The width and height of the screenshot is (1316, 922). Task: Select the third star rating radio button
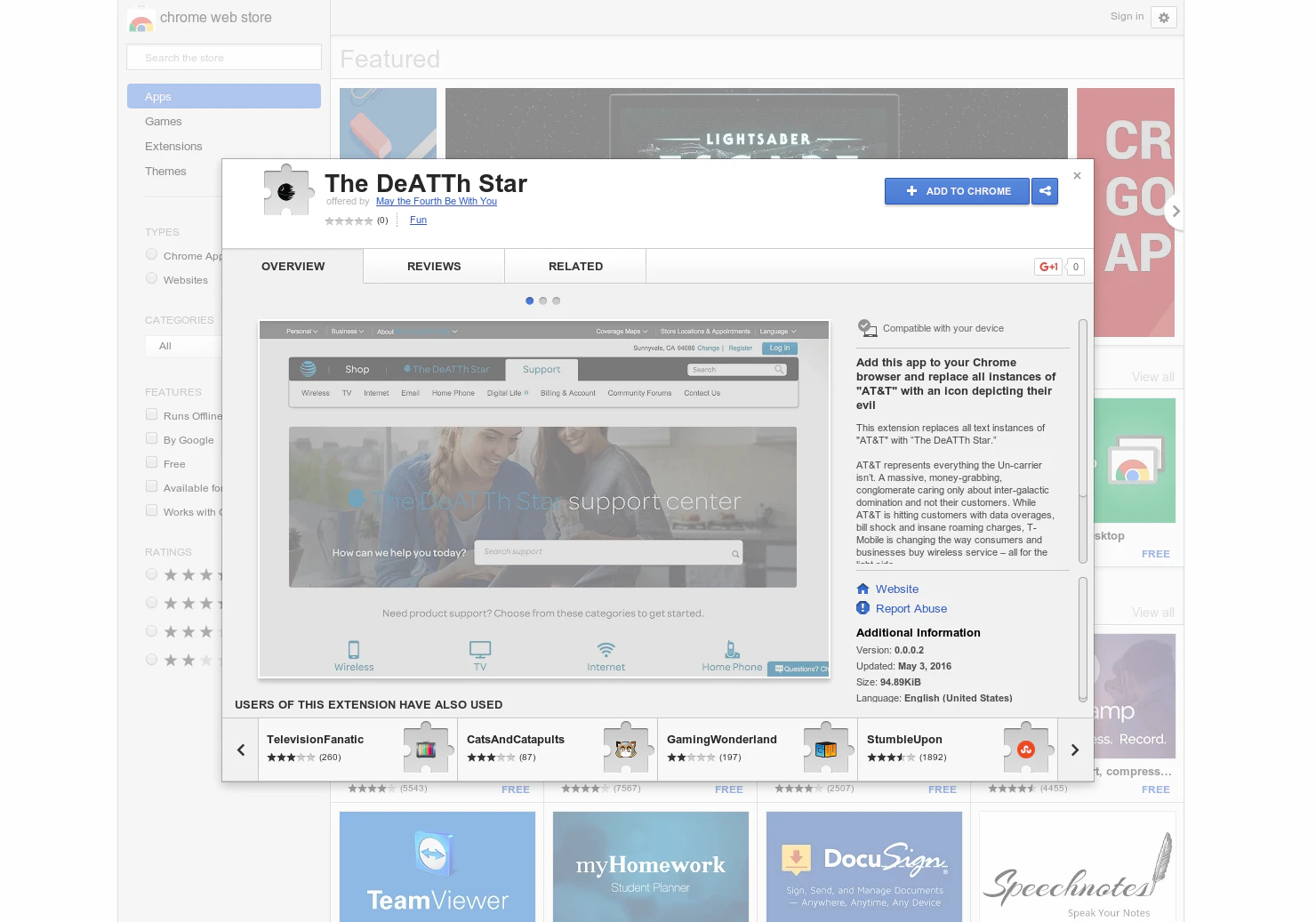pos(151,631)
